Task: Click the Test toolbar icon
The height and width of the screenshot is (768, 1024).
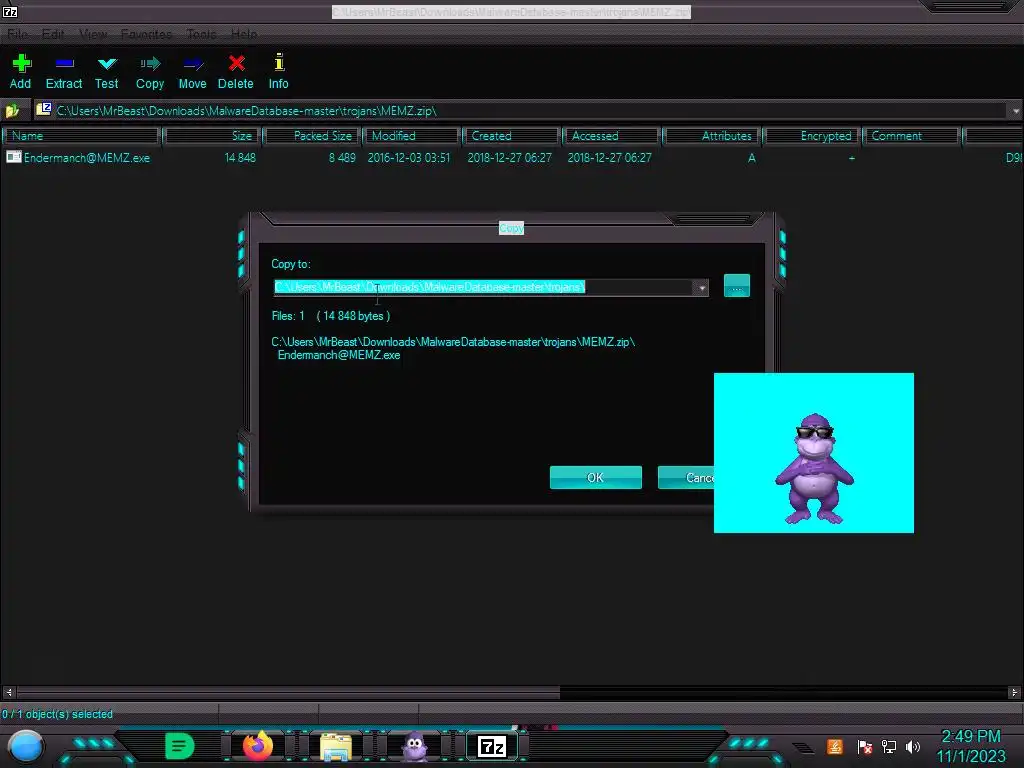Action: 106,72
